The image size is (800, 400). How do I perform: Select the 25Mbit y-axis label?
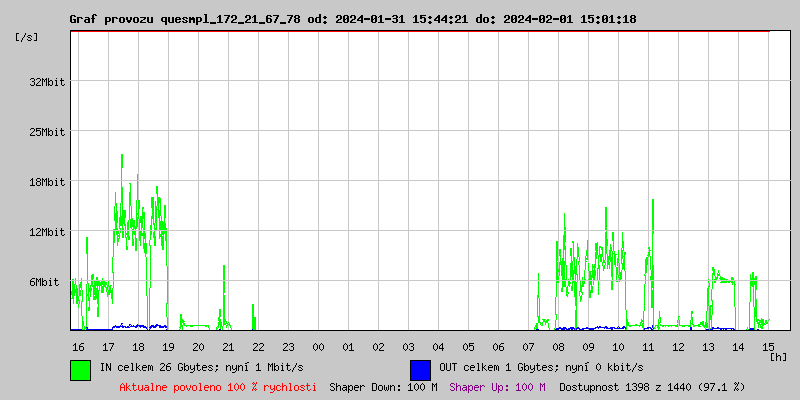[x=47, y=132]
